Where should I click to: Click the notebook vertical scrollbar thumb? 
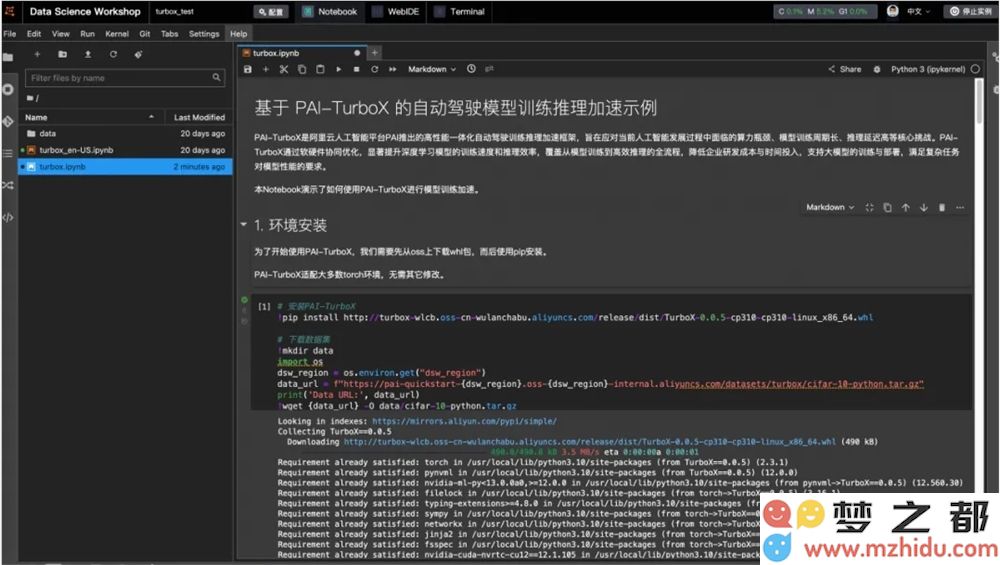pos(979,102)
